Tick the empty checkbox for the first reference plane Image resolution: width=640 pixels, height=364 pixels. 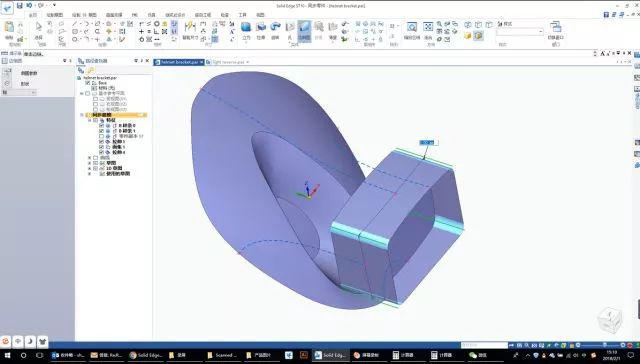(95, 99)
